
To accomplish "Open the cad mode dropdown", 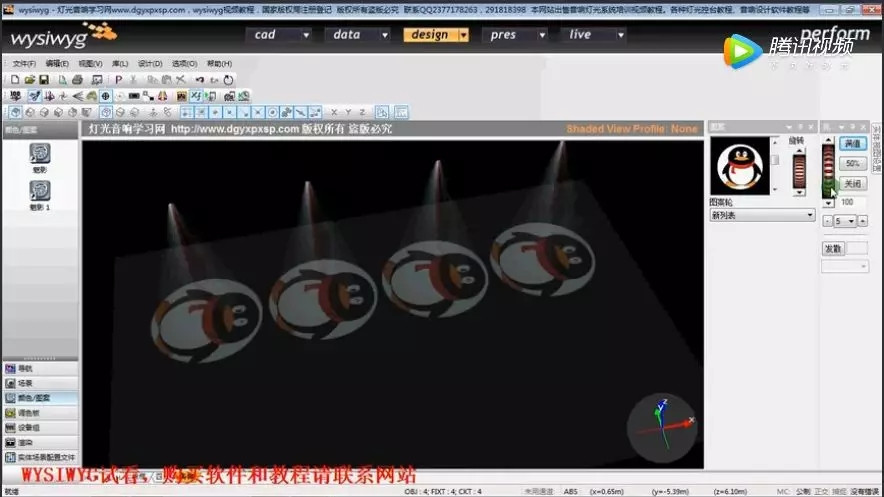I will coord(306,35).
